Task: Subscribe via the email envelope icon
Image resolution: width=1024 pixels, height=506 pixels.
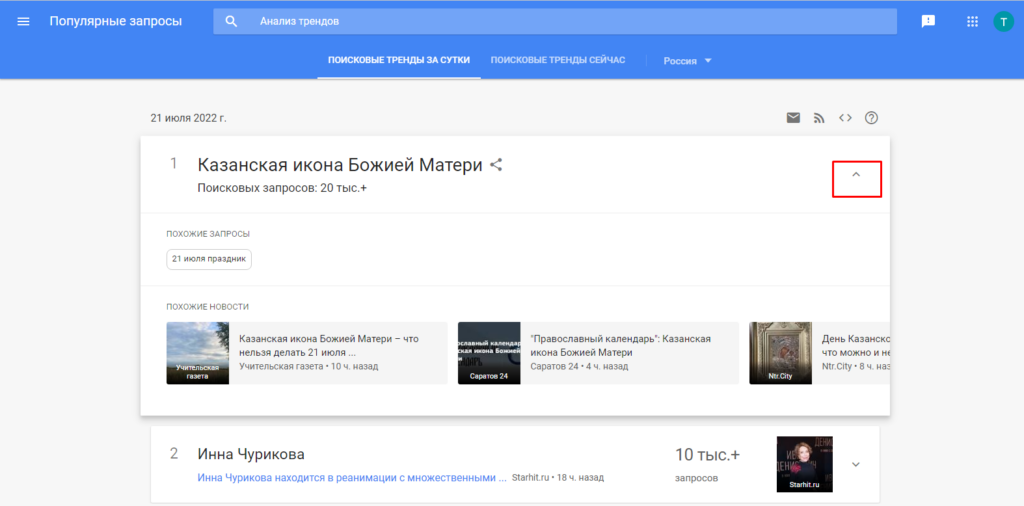Action: [x=793, y=118]
